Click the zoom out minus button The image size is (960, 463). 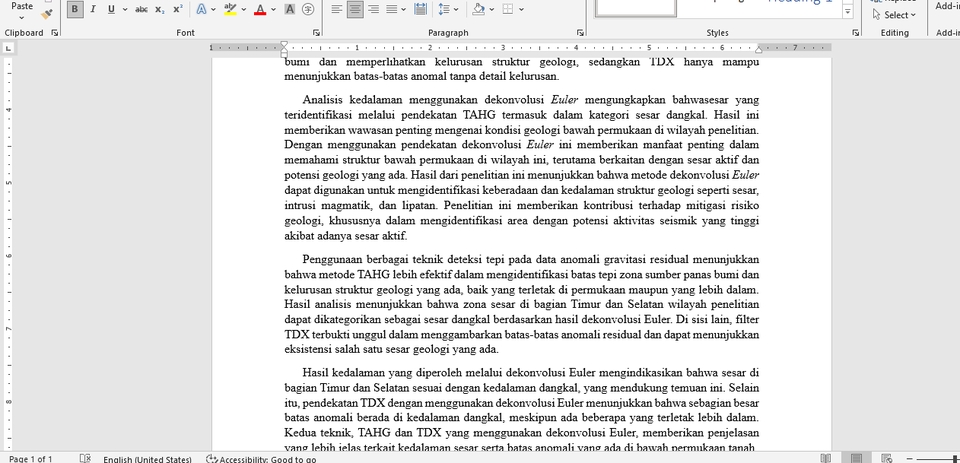click(x=909, y=459)
